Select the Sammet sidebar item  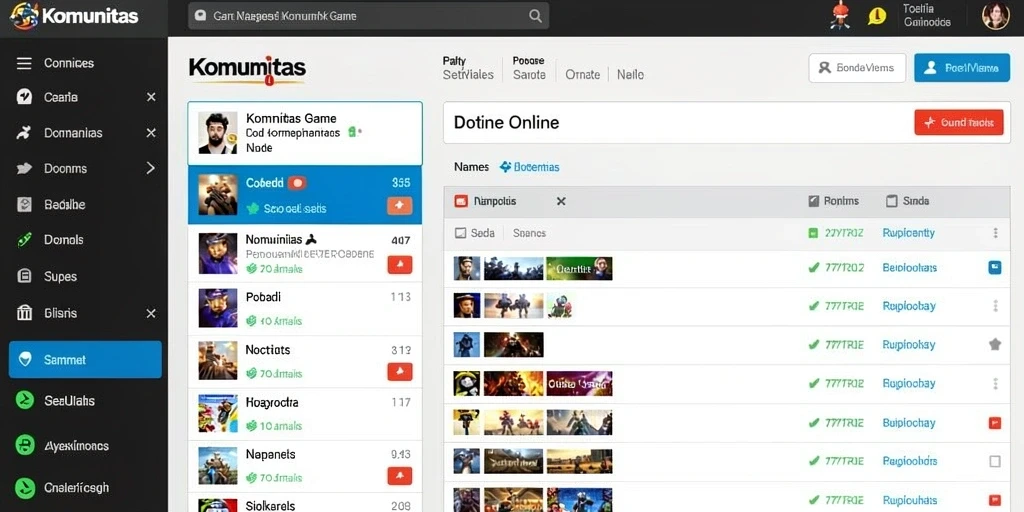[x=85, y=359]
